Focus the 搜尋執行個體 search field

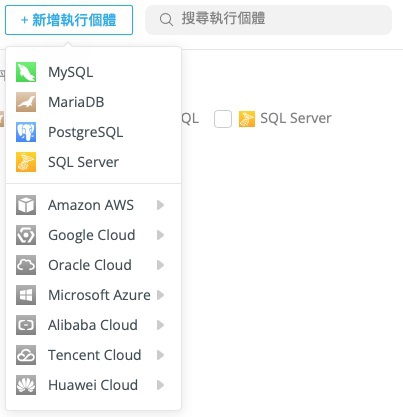(x=269, y=20)
